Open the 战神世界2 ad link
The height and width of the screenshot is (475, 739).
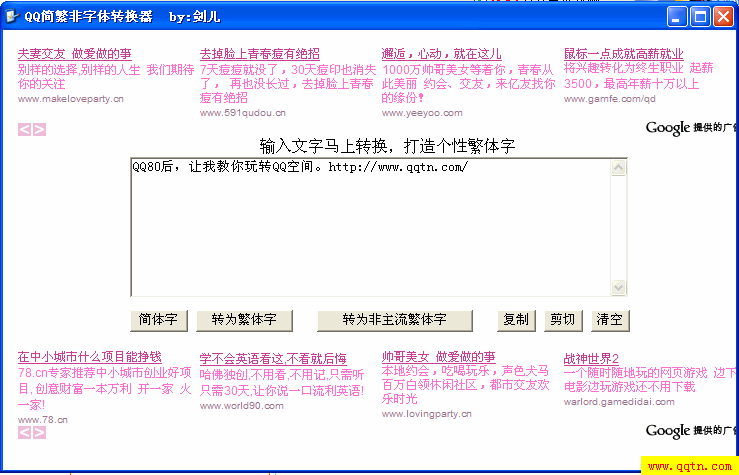click(592, 358)
